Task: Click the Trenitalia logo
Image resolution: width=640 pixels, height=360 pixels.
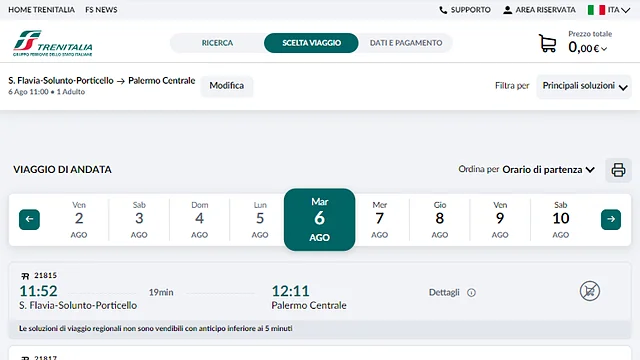Action: coord(53,43)
